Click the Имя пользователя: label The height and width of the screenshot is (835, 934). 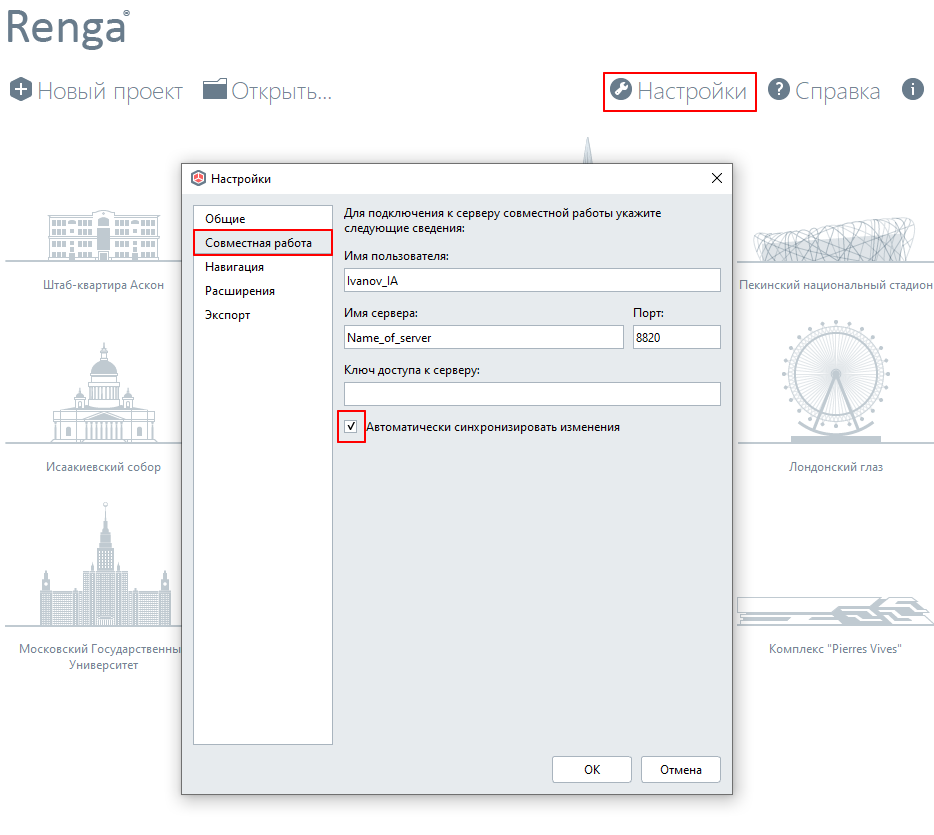tap(396, 256)
